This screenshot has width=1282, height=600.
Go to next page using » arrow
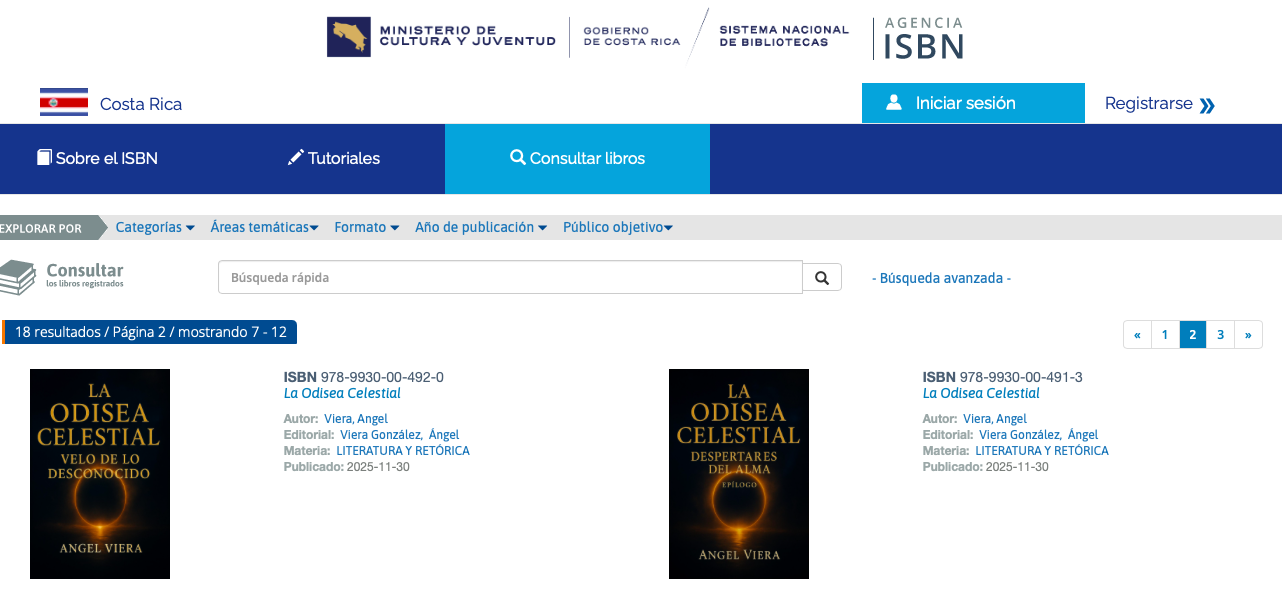(1248, 335)
